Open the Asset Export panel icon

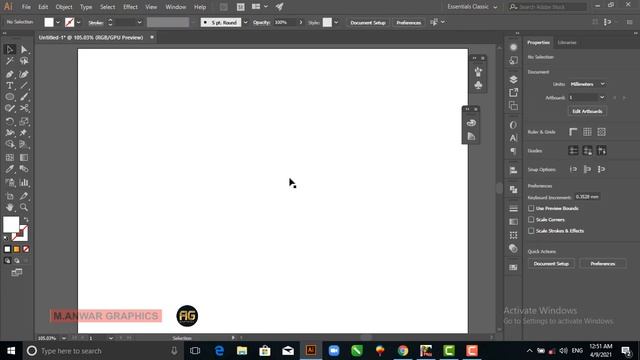[x=513, y=93]
